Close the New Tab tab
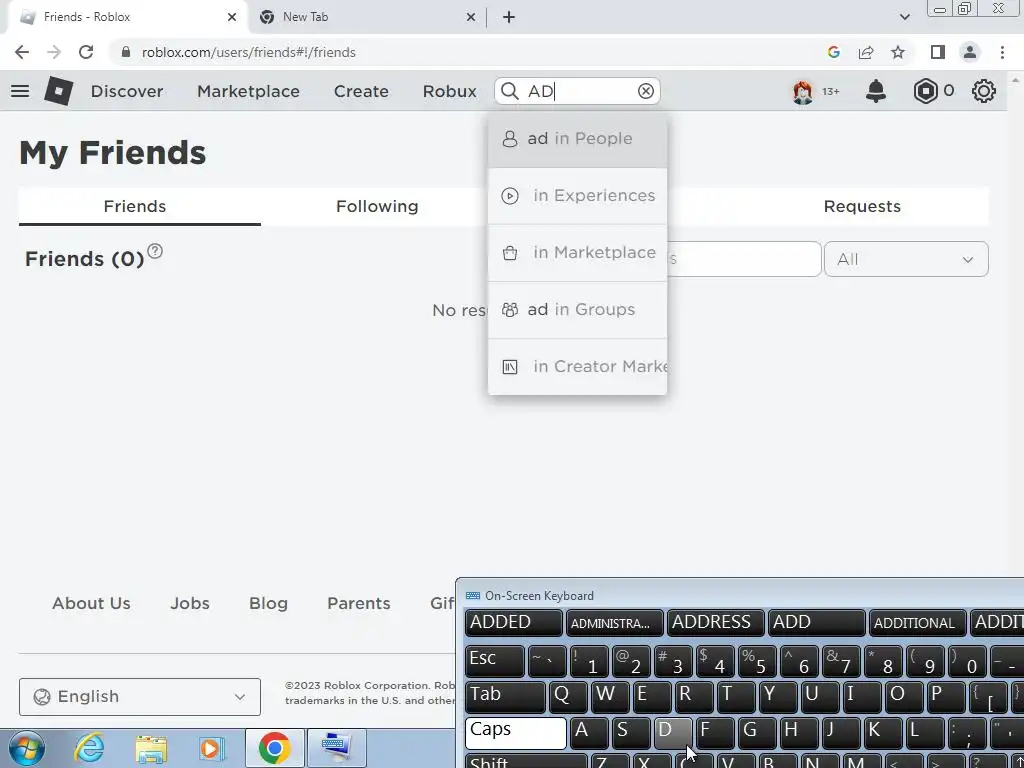 click(x=471, y=18)
